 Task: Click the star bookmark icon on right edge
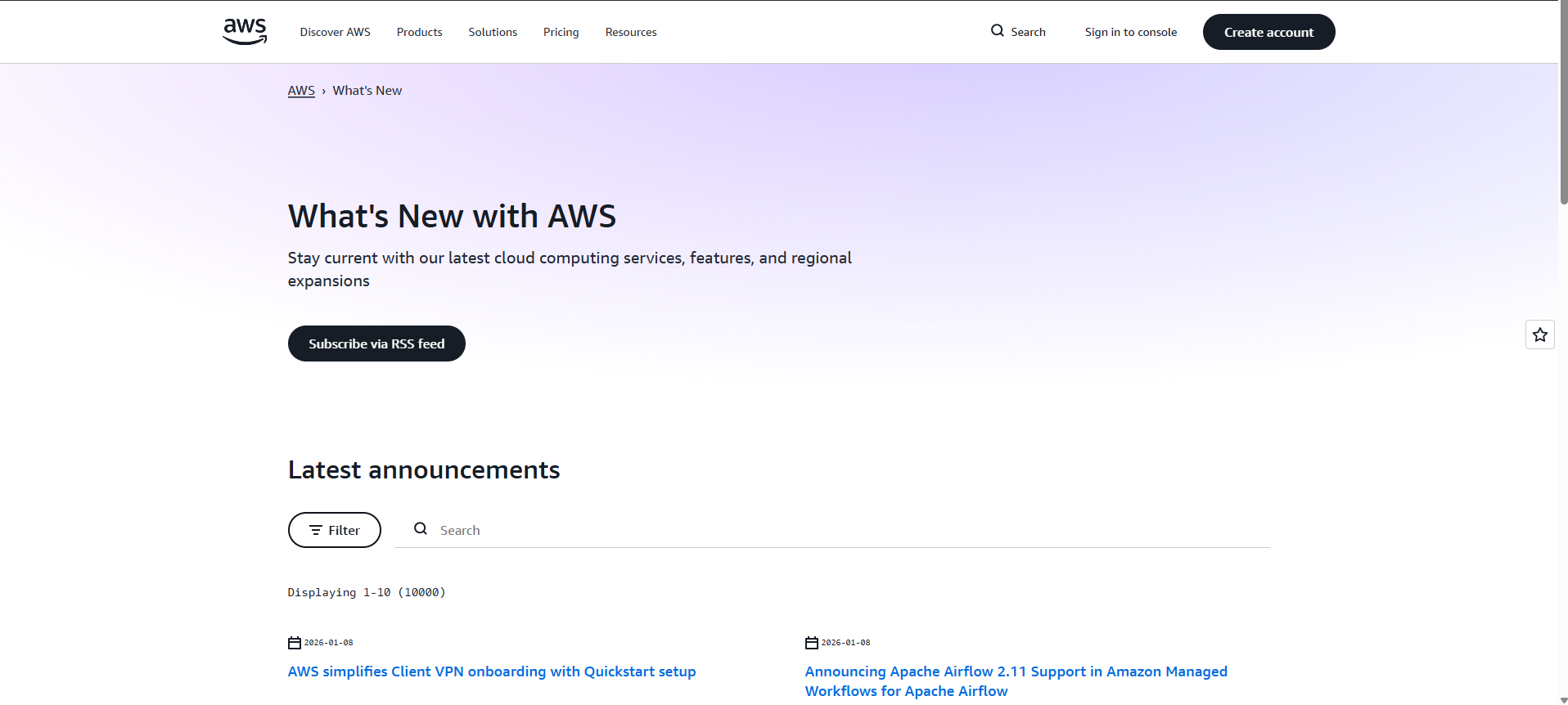(1539, 335)
